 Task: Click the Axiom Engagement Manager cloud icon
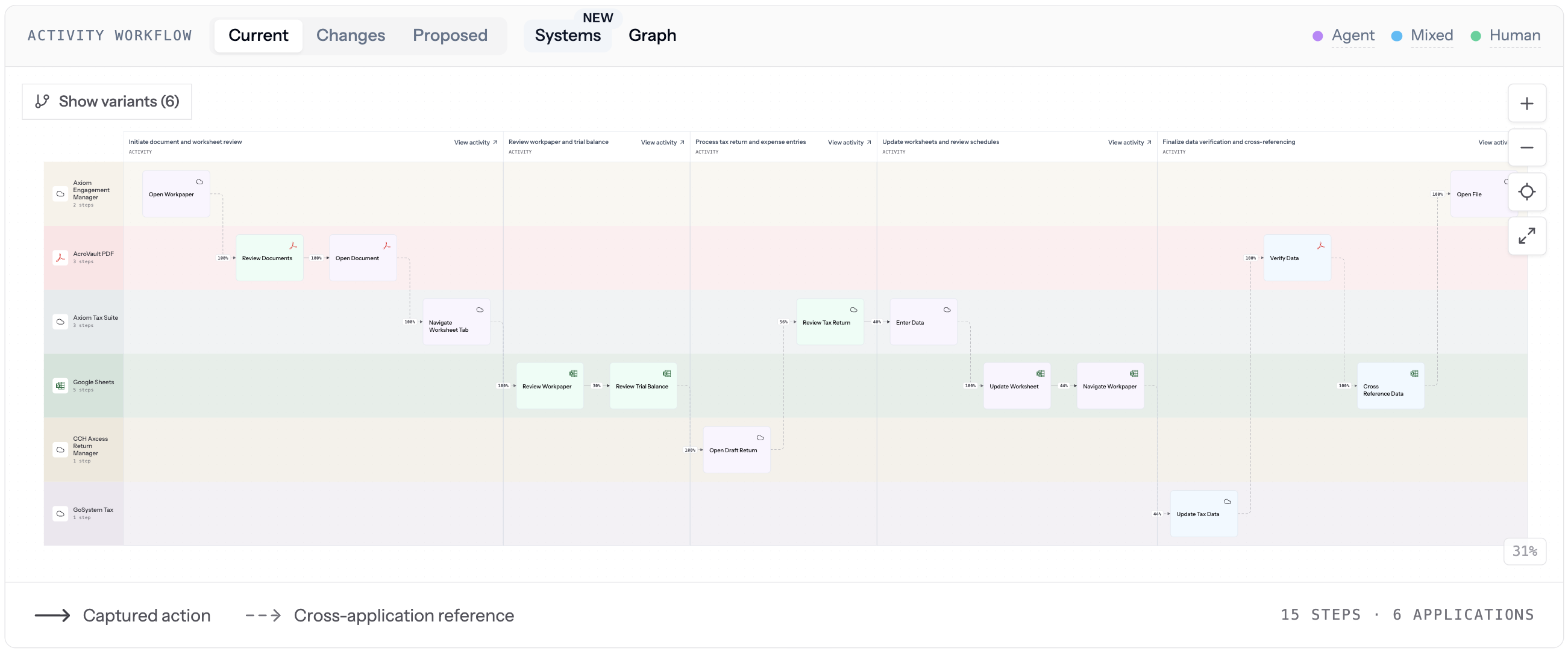(60, 194)
